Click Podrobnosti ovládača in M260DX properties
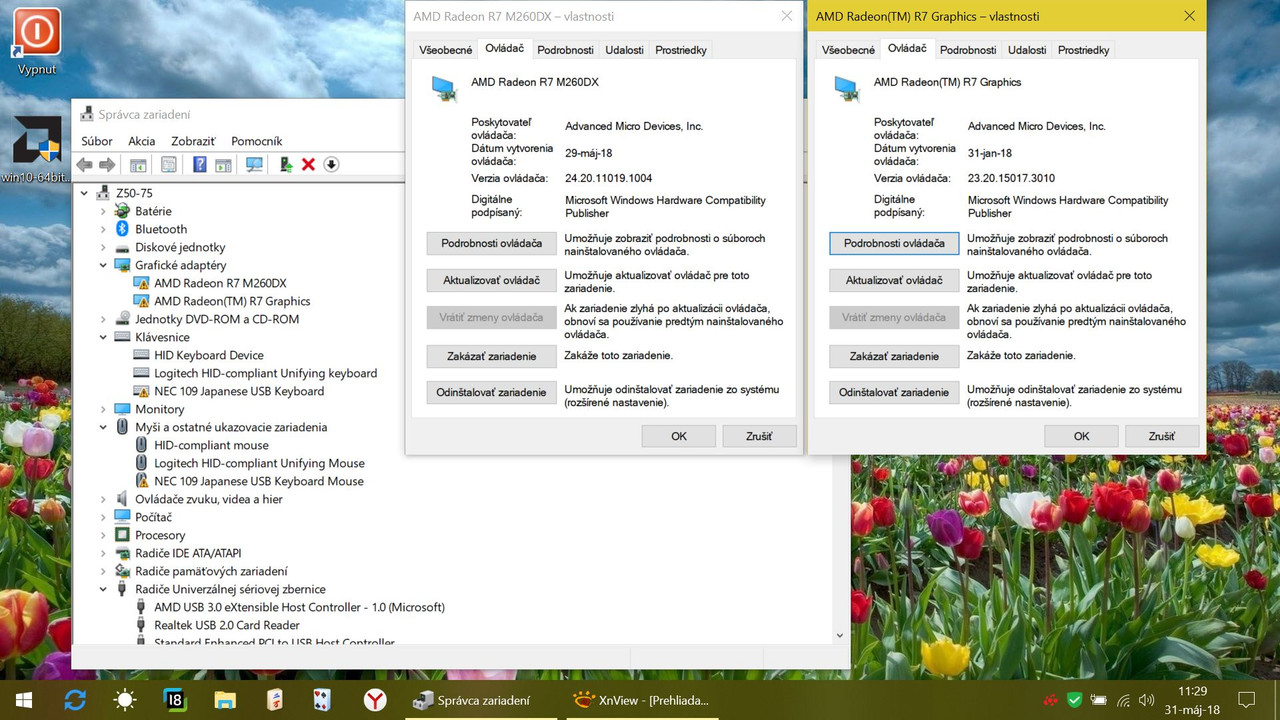 pyautogui.click(x=491, y=243)
